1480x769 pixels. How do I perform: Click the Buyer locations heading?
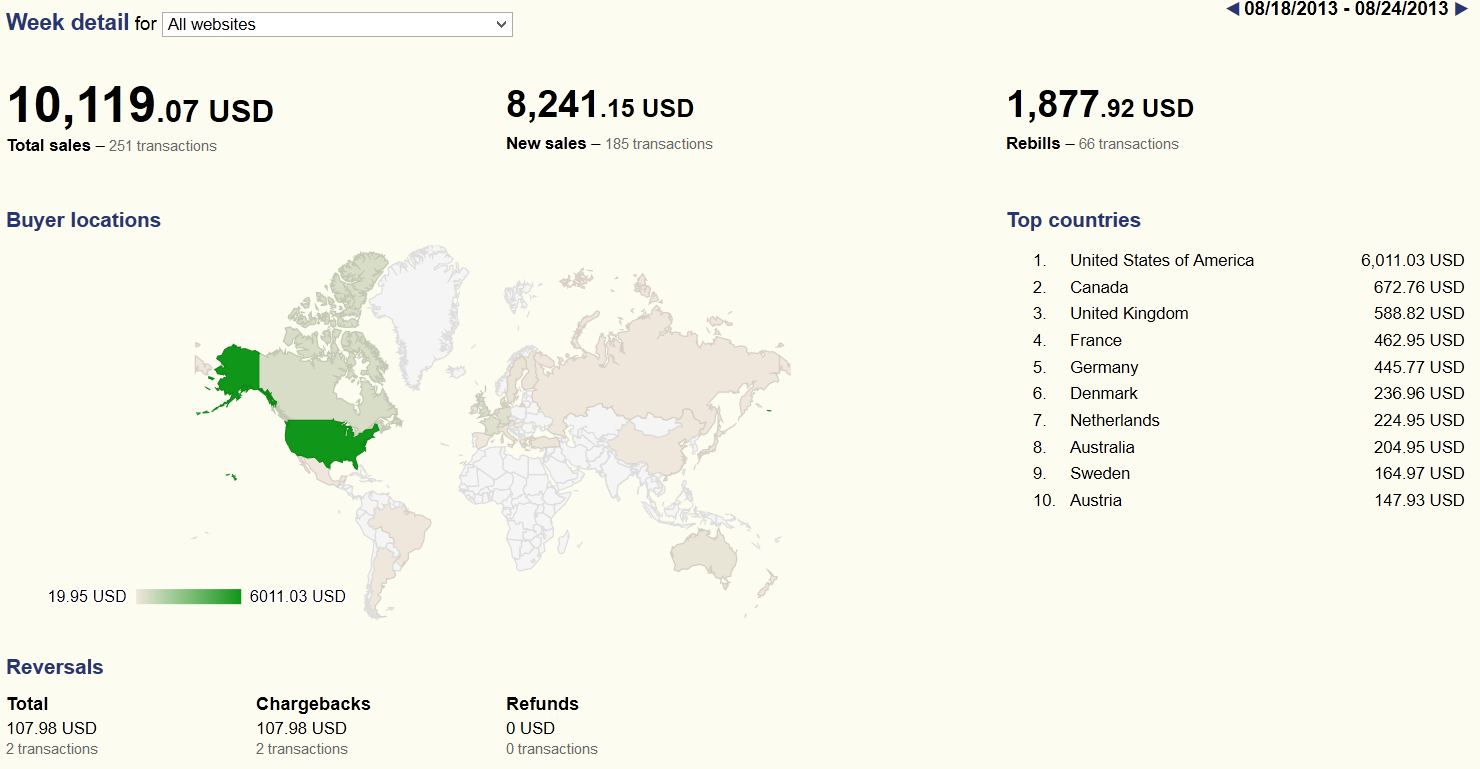click(84, 220)
